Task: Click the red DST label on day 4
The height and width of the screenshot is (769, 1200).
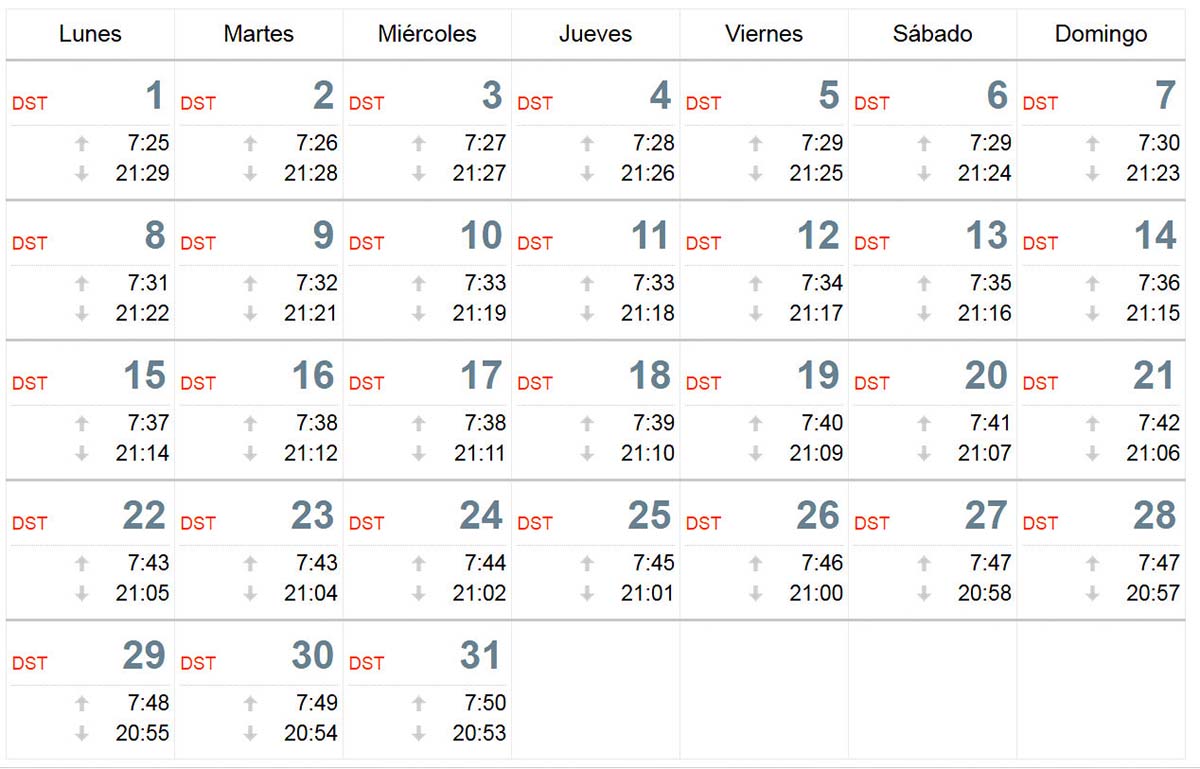Action: [535, 103]
